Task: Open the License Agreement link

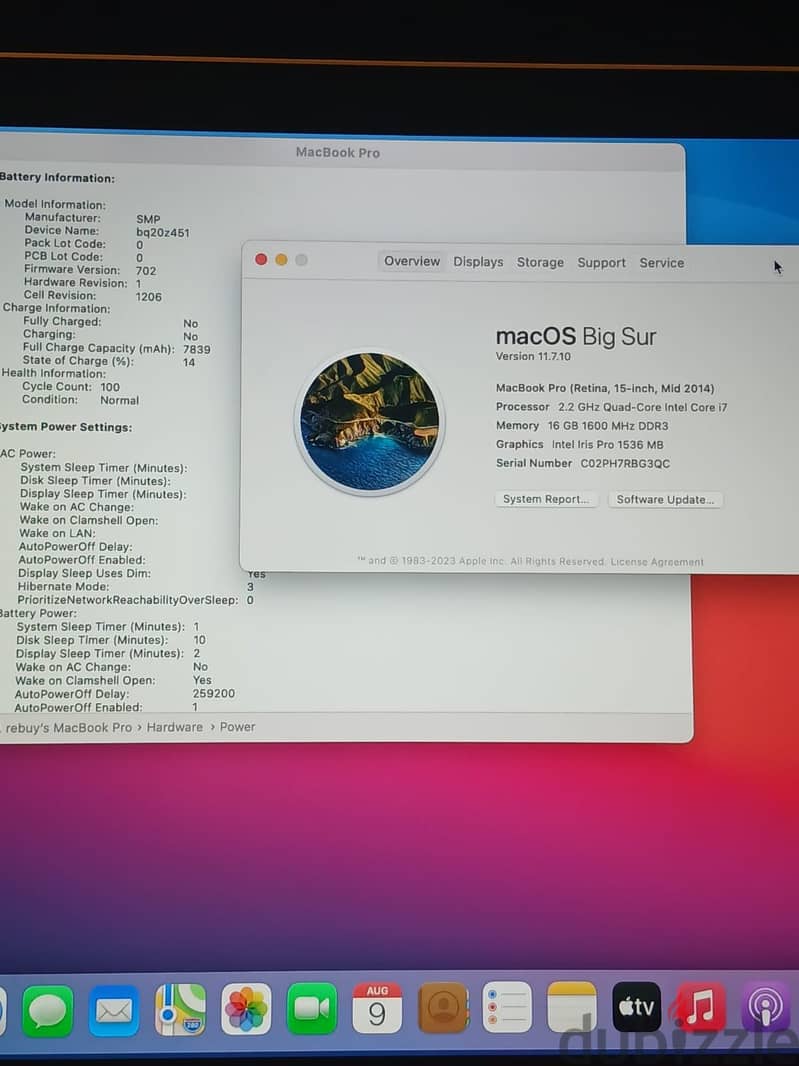Action: (x=657, y=562)
